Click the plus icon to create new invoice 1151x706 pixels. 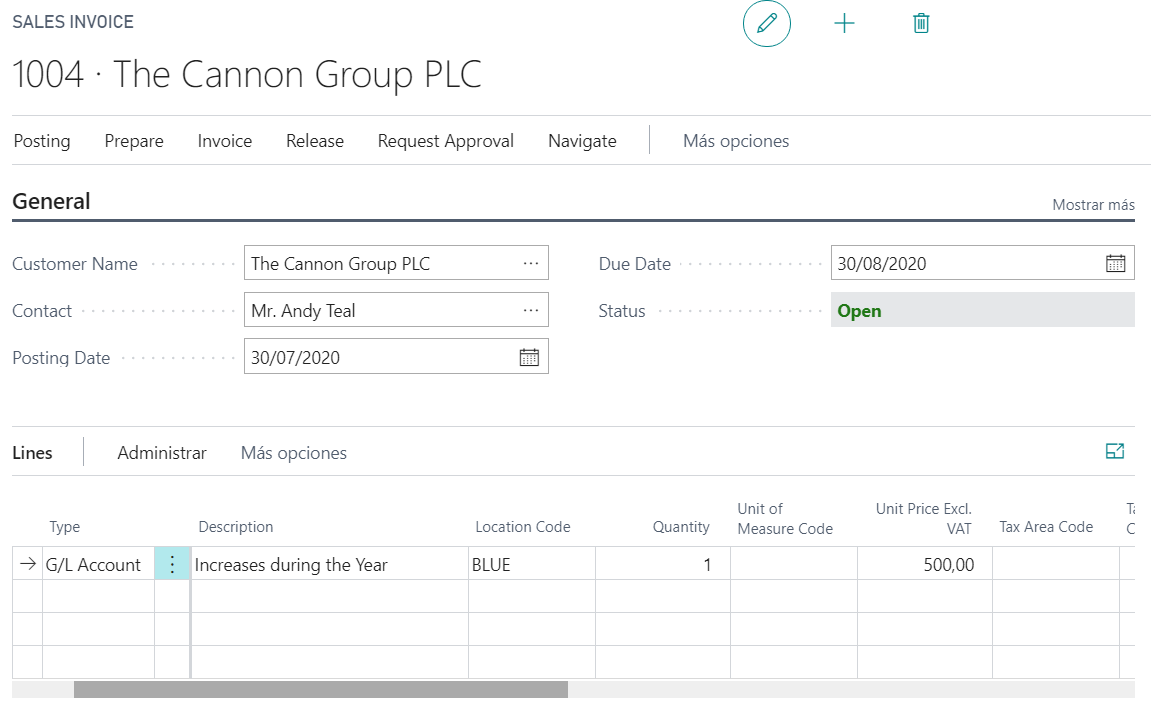845,23
